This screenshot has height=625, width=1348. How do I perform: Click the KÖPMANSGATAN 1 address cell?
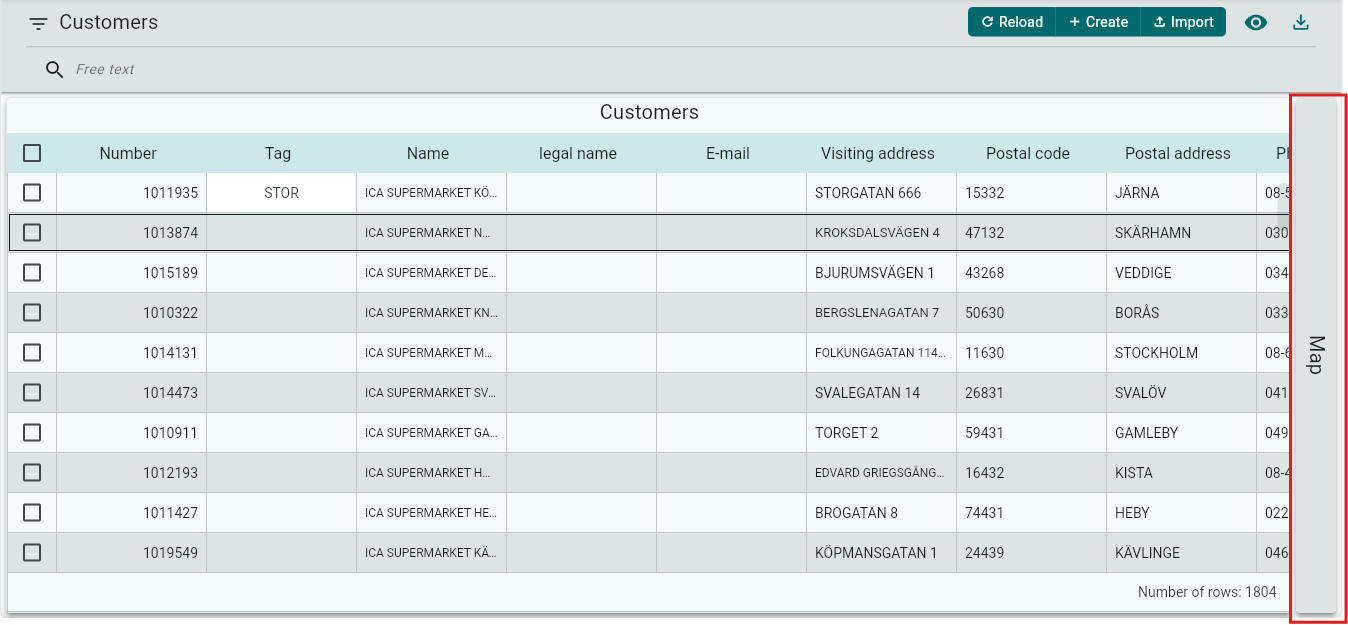click(x=881, y=552)
